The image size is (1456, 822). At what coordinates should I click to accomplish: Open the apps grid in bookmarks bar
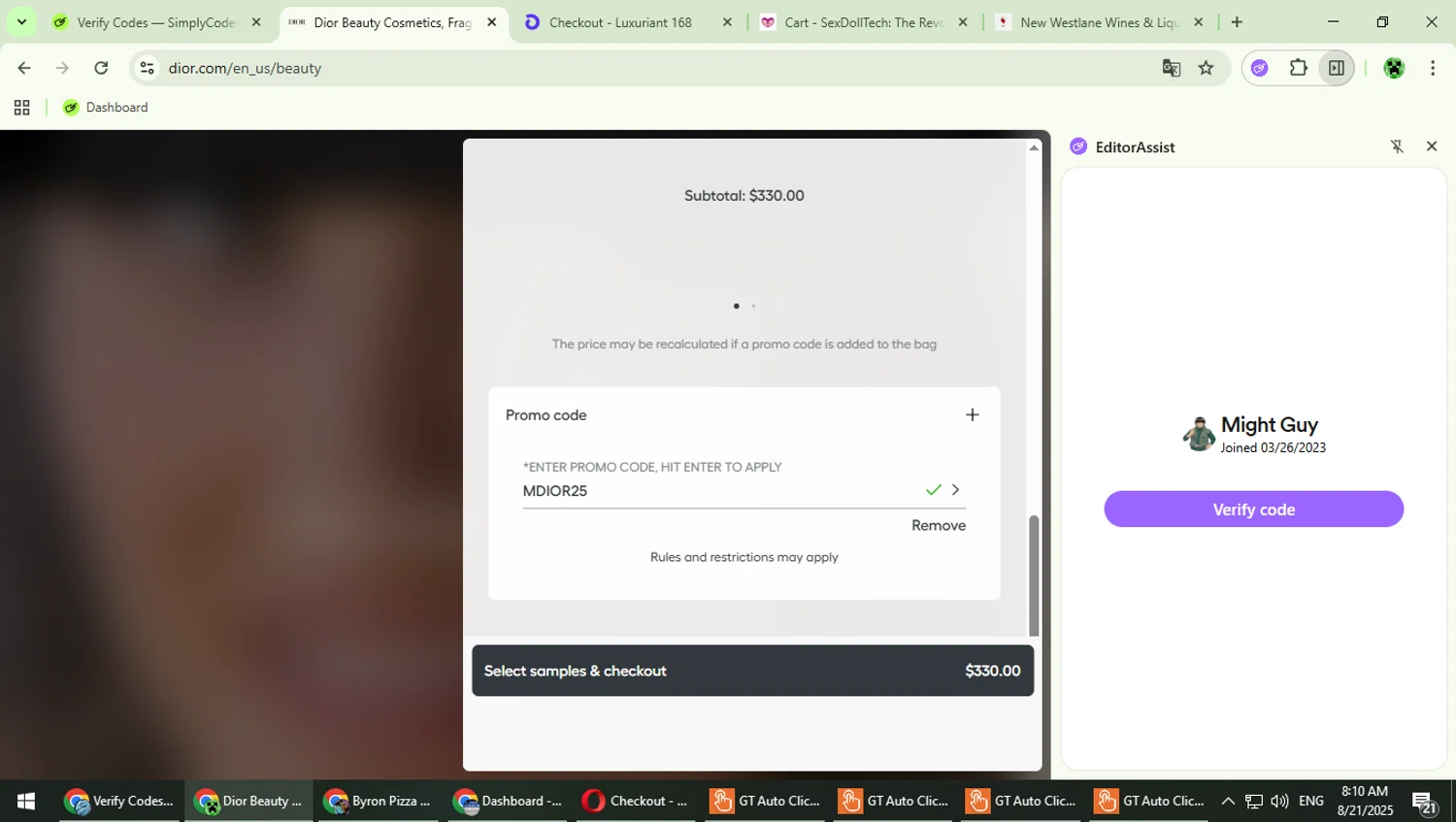[x=21, y=108]
